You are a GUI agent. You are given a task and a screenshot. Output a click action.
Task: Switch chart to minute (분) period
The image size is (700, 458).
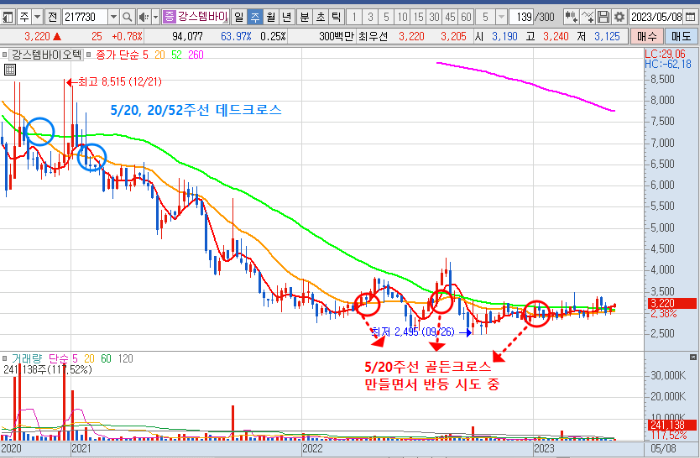(304, 17)
